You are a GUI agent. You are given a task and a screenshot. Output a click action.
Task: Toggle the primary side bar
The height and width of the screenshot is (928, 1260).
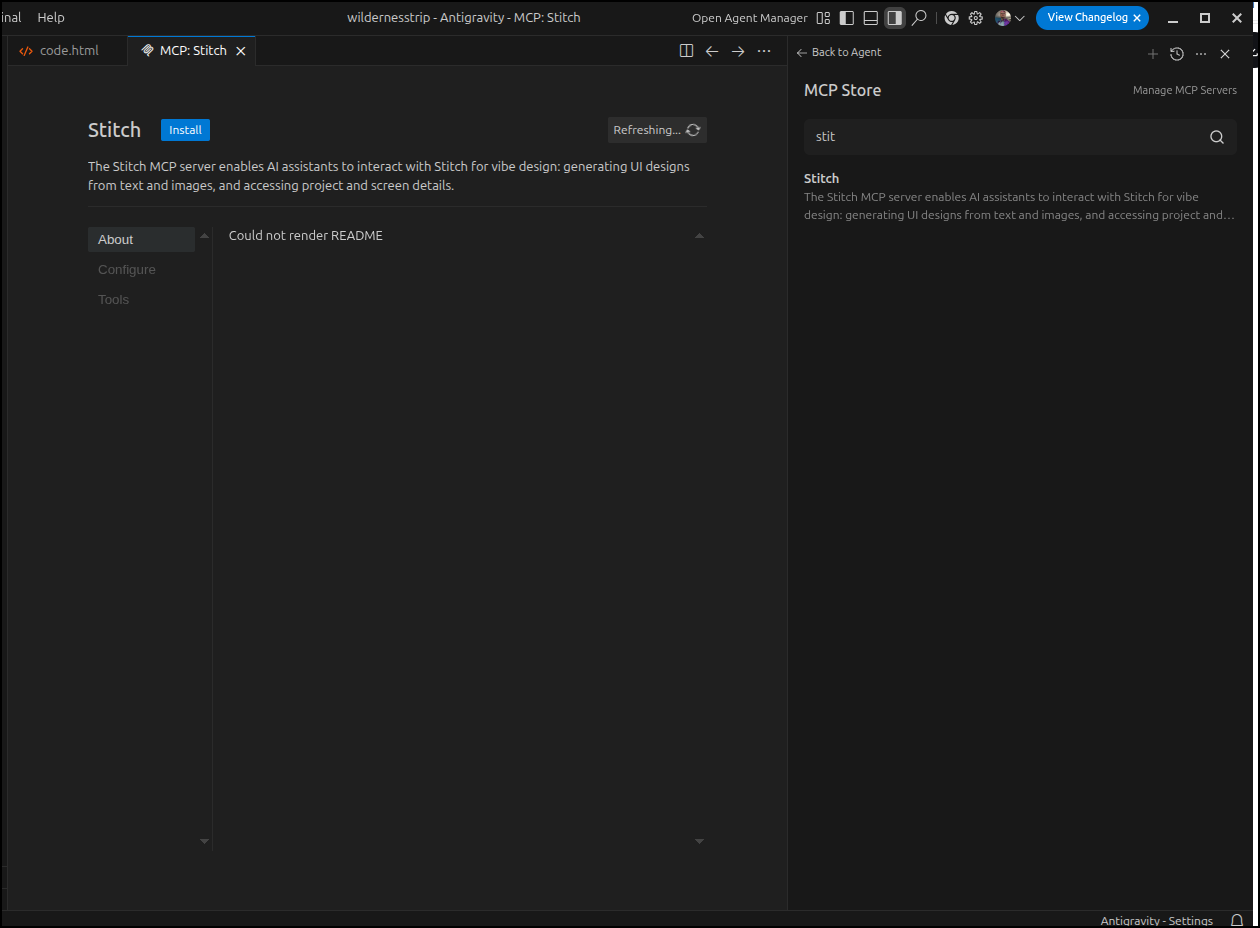click(x=847, y=18)
